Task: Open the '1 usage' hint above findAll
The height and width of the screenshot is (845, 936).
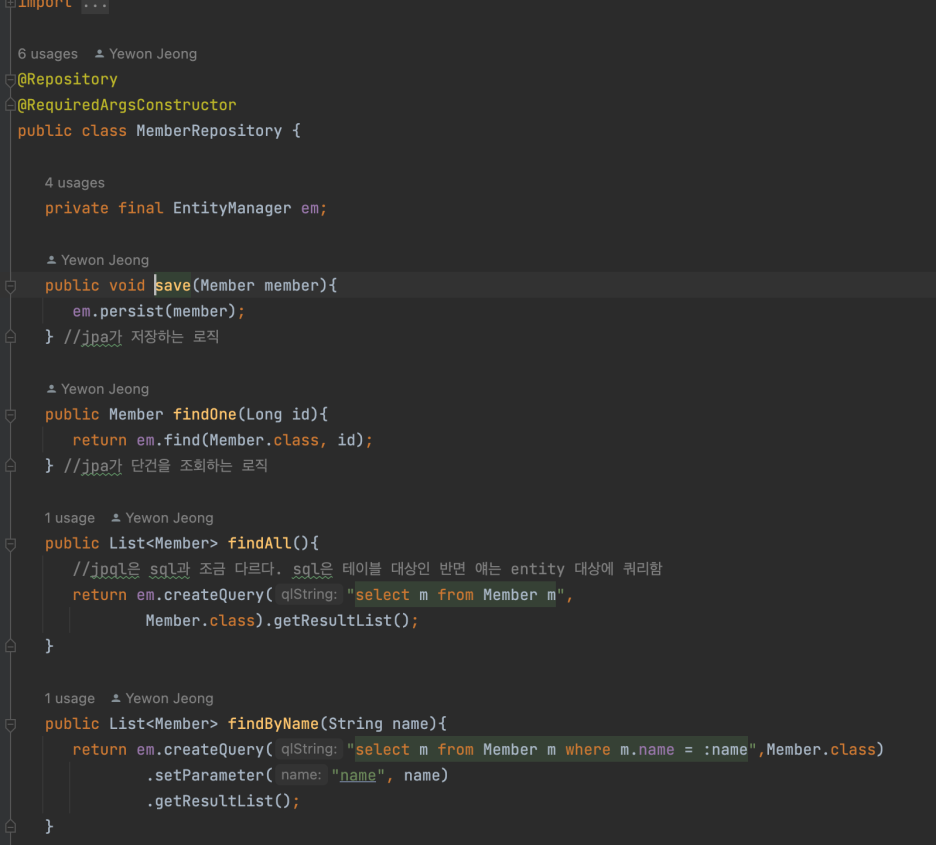Action: pos(70,518)
